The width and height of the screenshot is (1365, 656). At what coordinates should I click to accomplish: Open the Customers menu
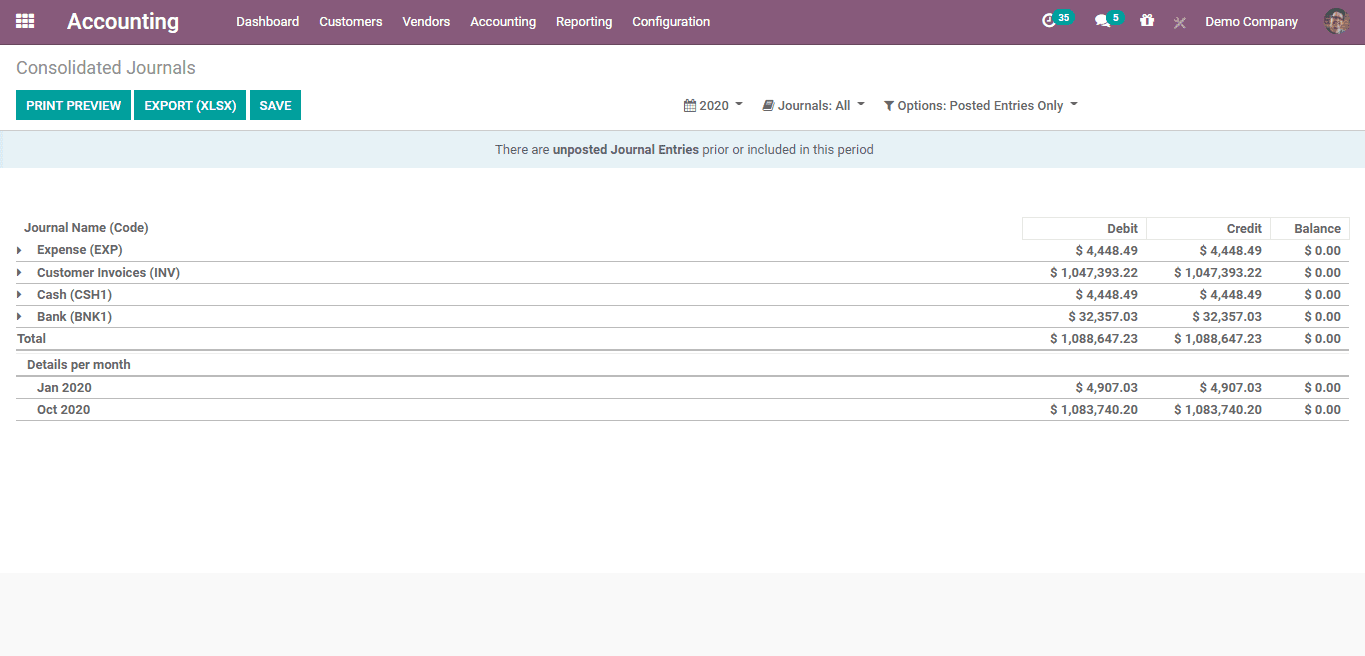click(x=350, y=21)
